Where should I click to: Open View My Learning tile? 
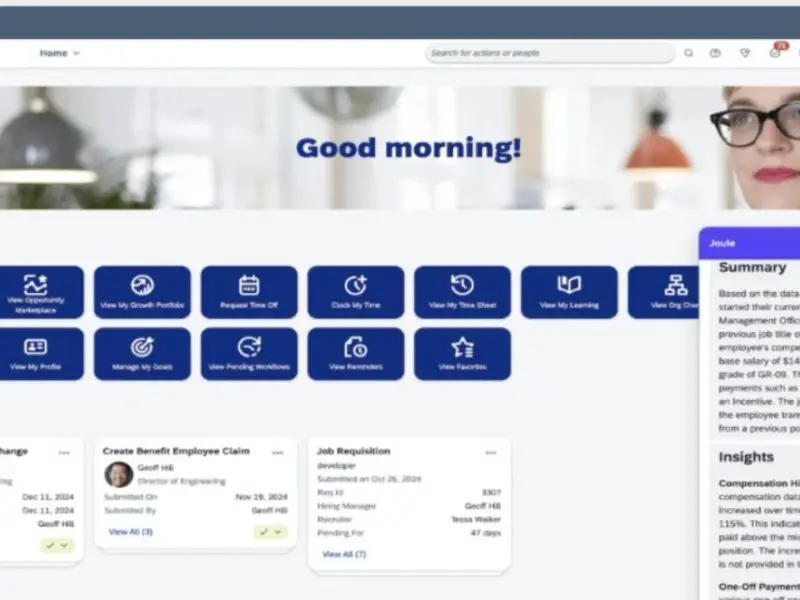tap(569, 292)
